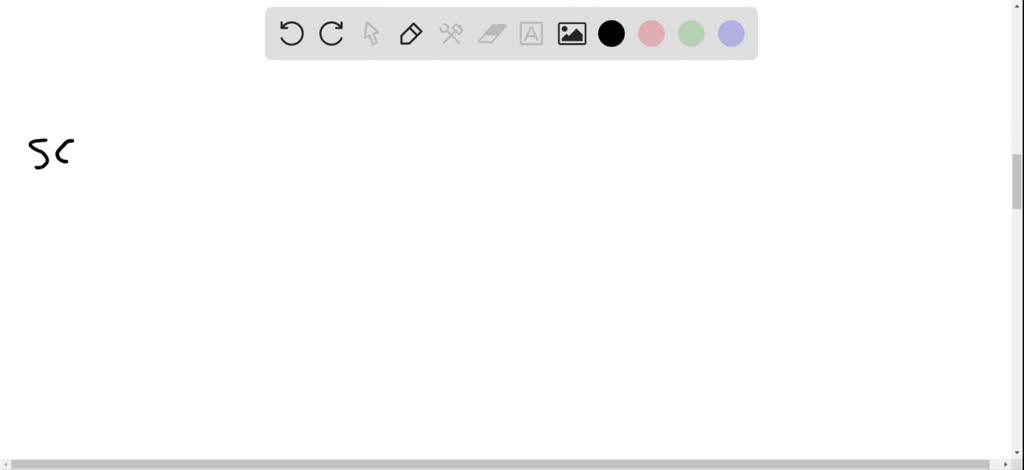Screen dimensions: 1024x470
Task: Switch ink to the green color
Action: [691, 33]
